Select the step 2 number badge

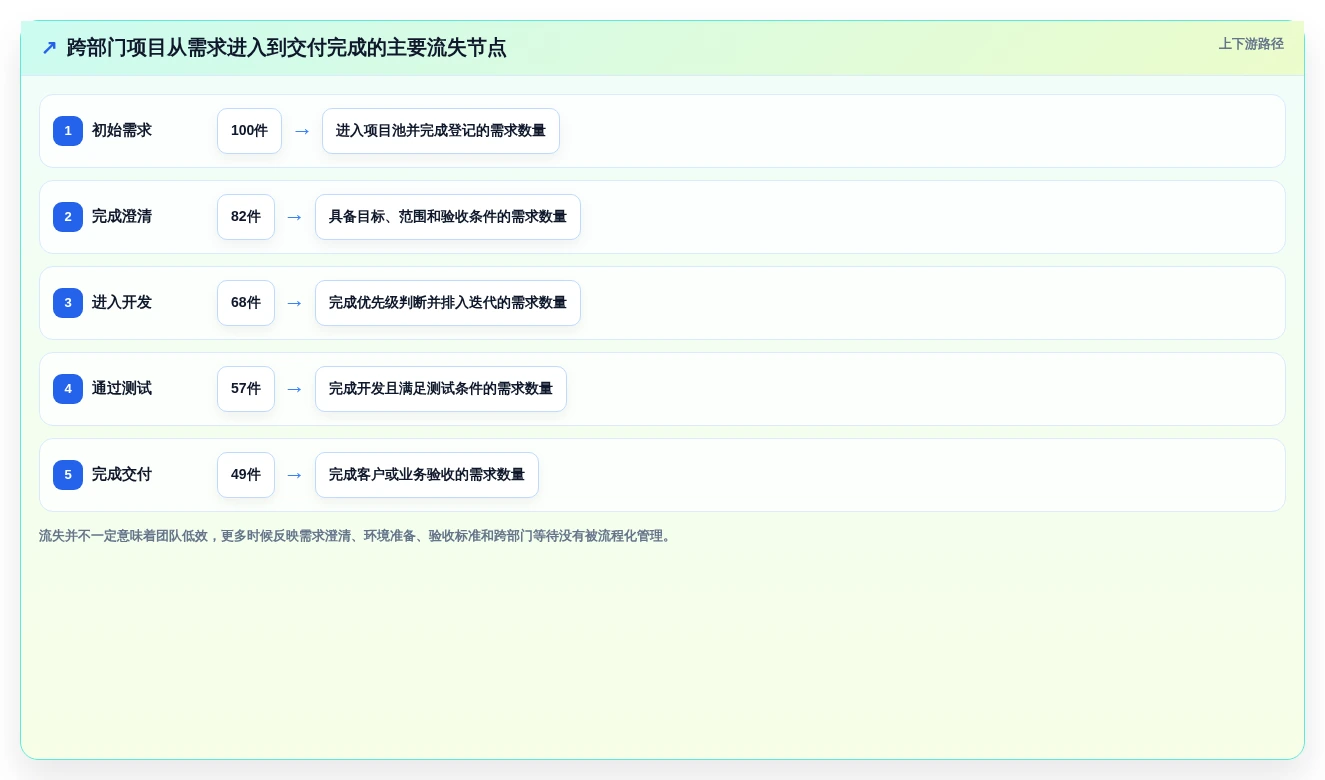click(x=68, y=217)
